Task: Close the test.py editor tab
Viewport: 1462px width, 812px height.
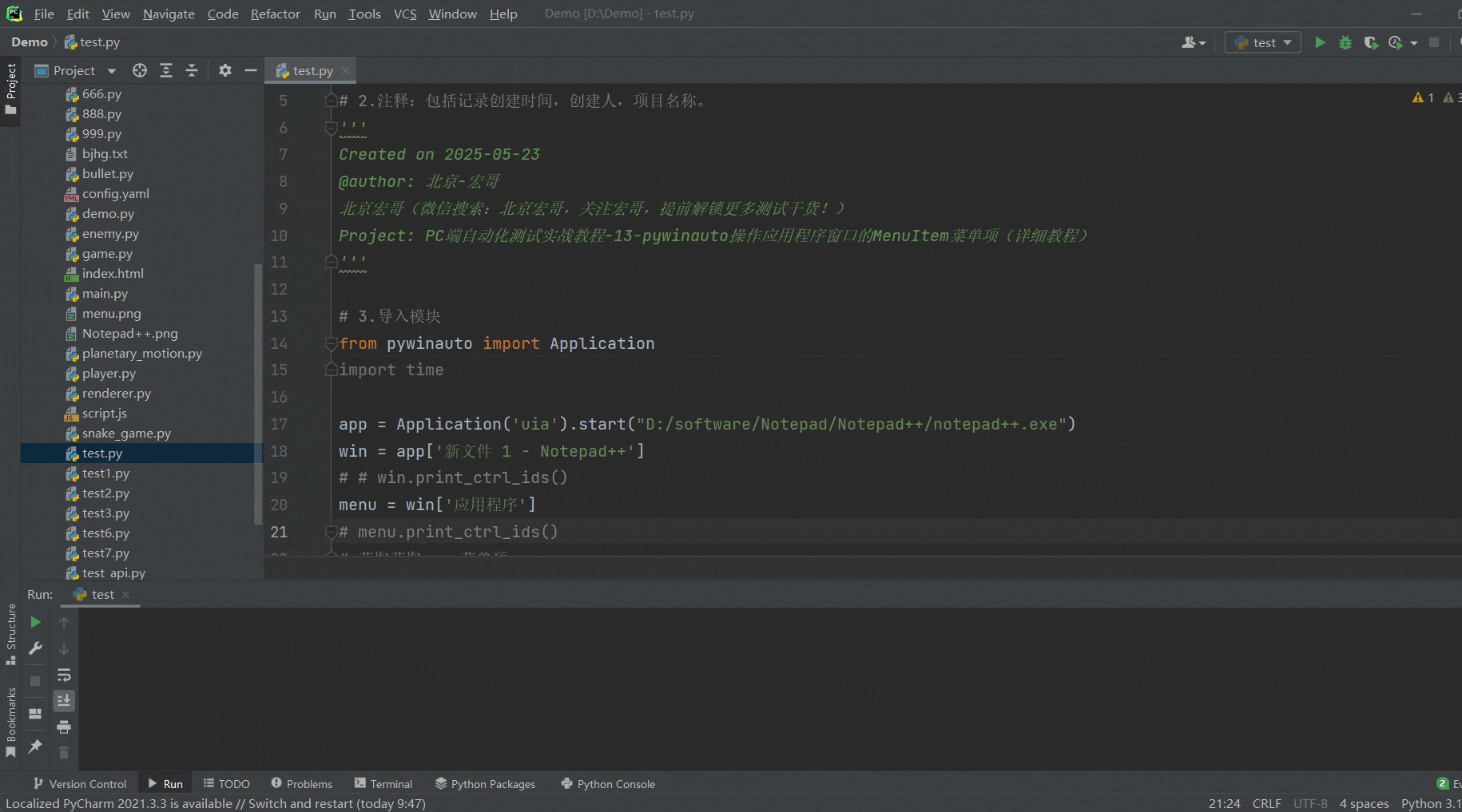Action: [x=345, y=70]
